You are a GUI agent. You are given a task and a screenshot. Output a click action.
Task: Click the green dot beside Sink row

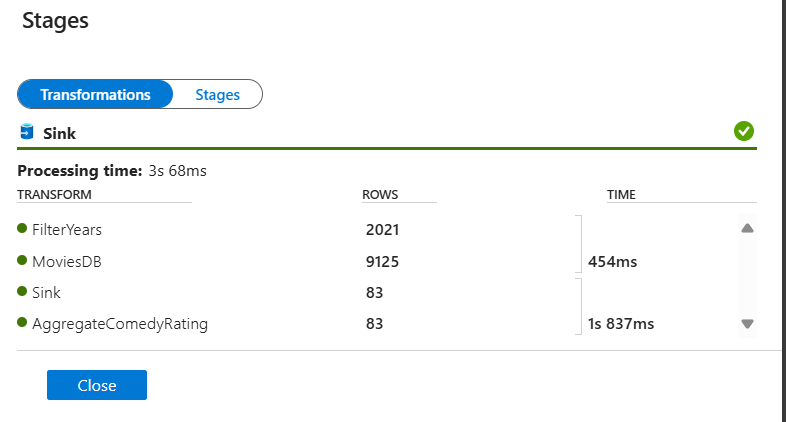[x=23, y=292]
